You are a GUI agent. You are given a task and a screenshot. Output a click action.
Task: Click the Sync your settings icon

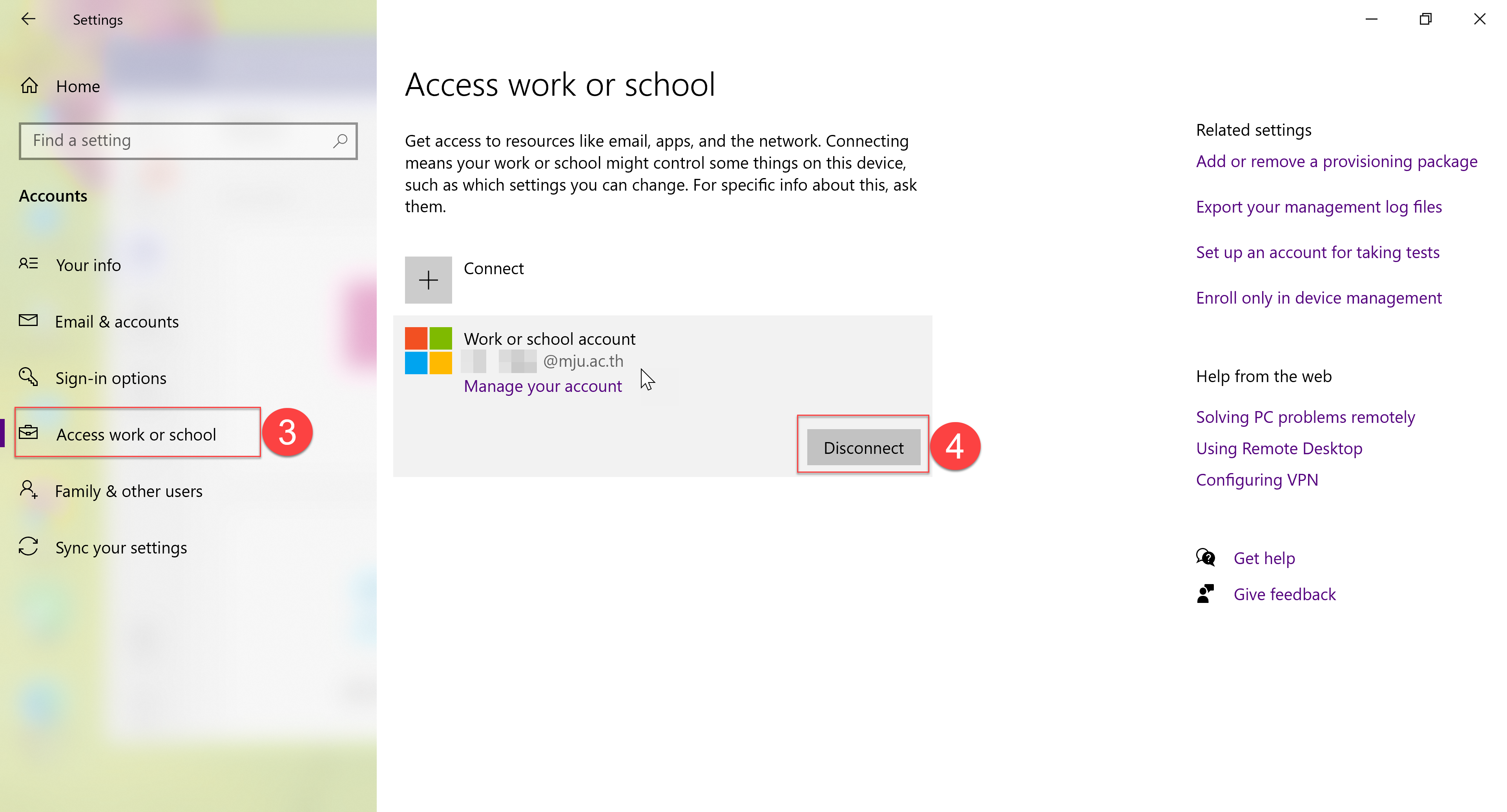click(x=28, y=546)
